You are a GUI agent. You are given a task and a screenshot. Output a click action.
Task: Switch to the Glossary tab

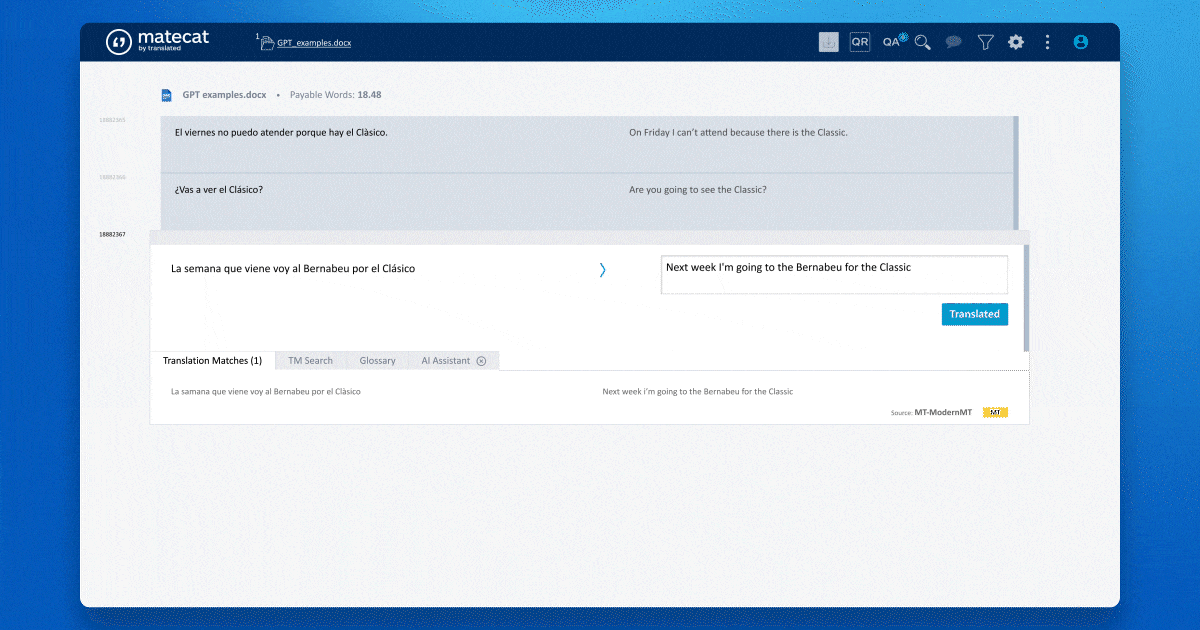[x=377, y=361]
